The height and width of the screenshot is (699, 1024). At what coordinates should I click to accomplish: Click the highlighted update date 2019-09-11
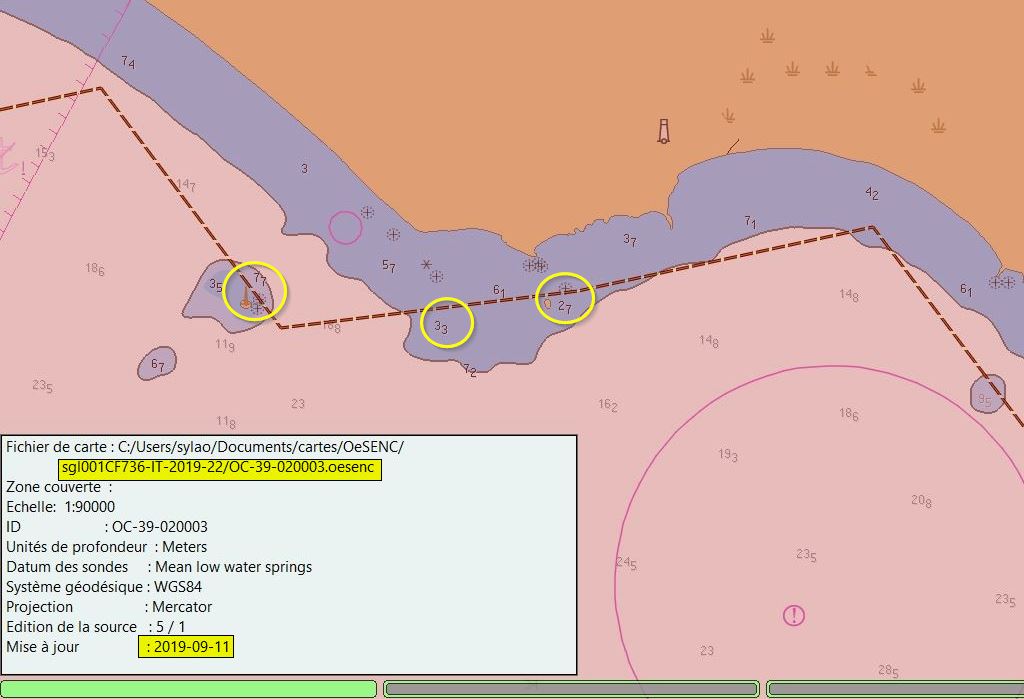pos(187,647)
